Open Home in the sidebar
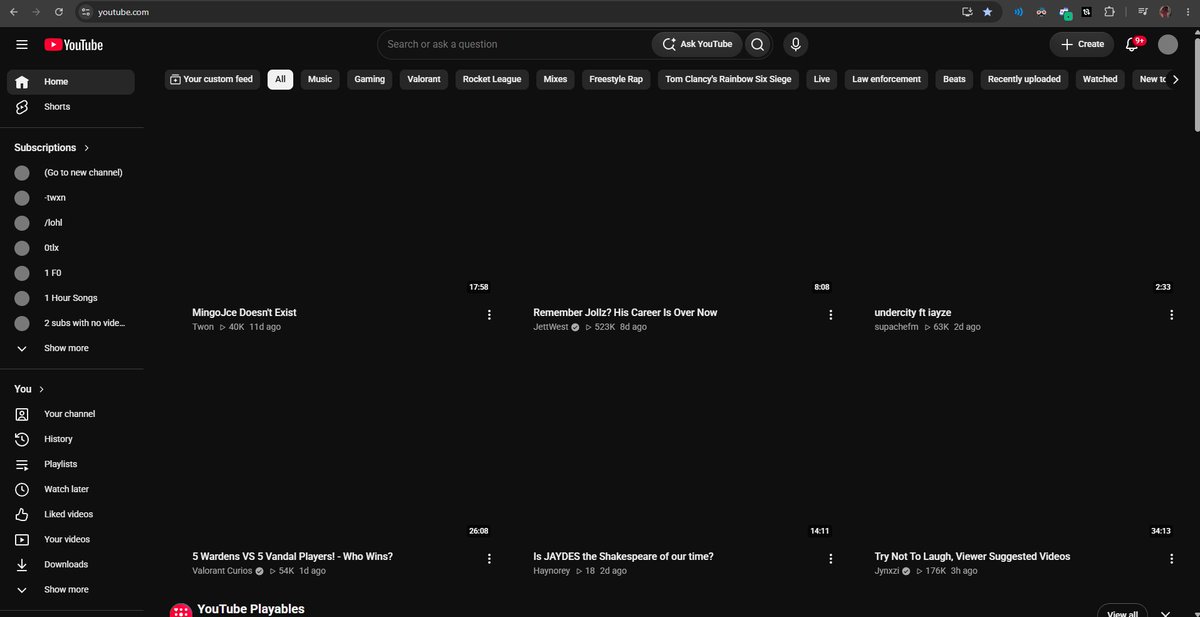The height and width of the screenshot is (617, 1200). pos(70,82)
